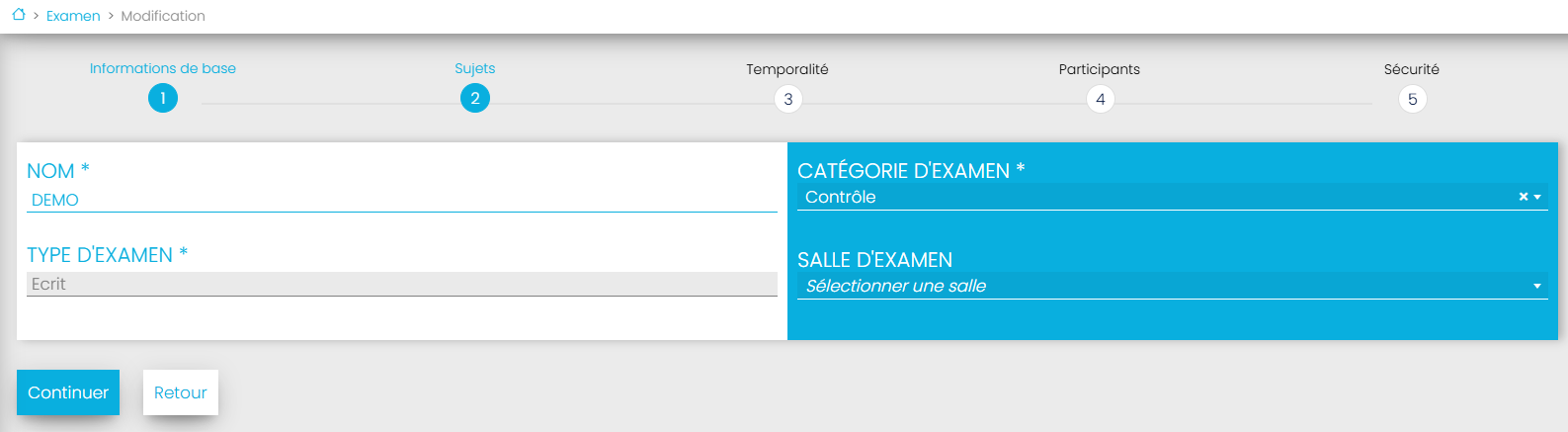Image resolution: width=1568 pixels, height=432 pixels.
Task: Jump to step 4 circle
Action: coord(1100,99)
